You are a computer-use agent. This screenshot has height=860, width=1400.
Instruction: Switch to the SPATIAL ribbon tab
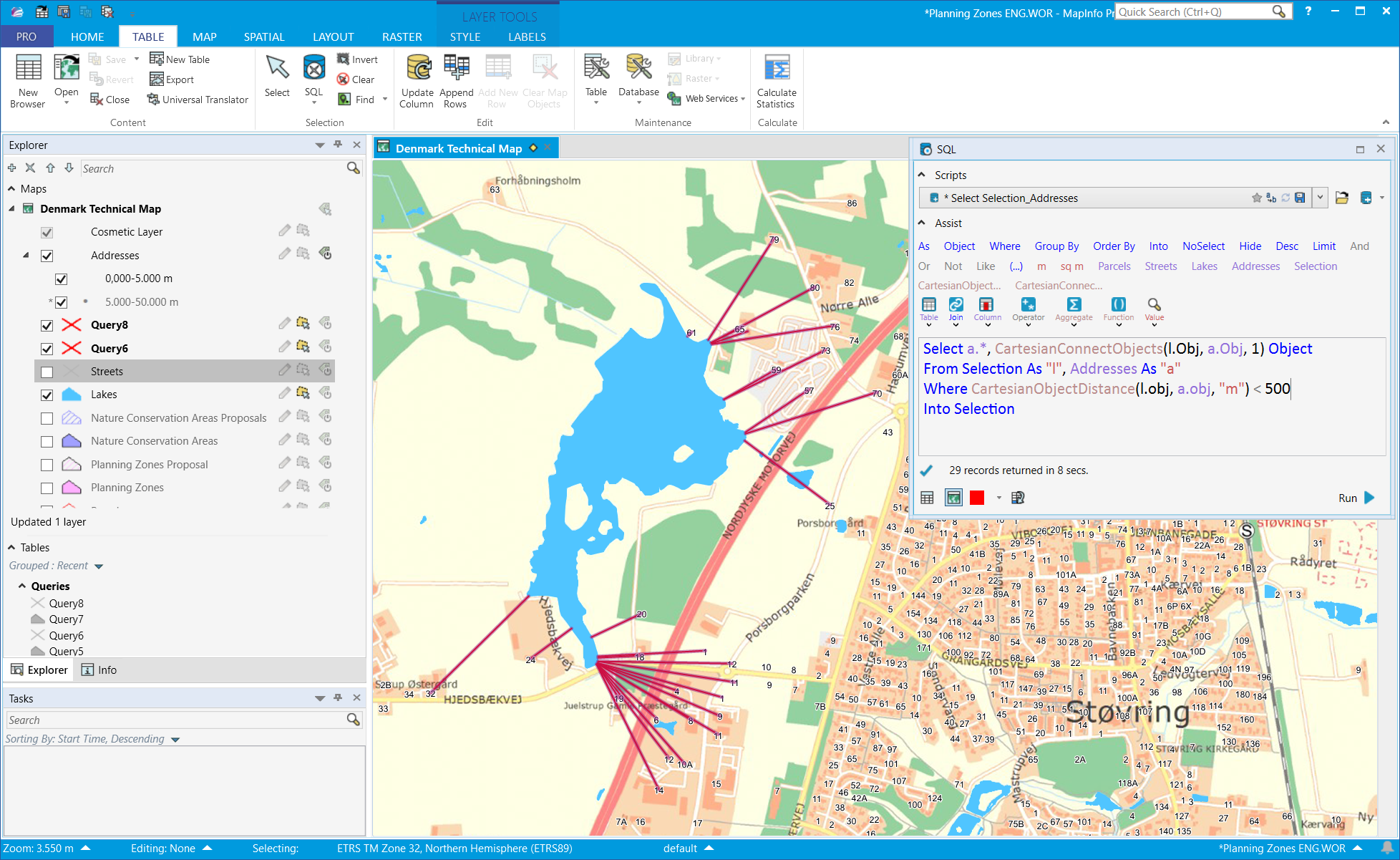(x=264, y=37)
